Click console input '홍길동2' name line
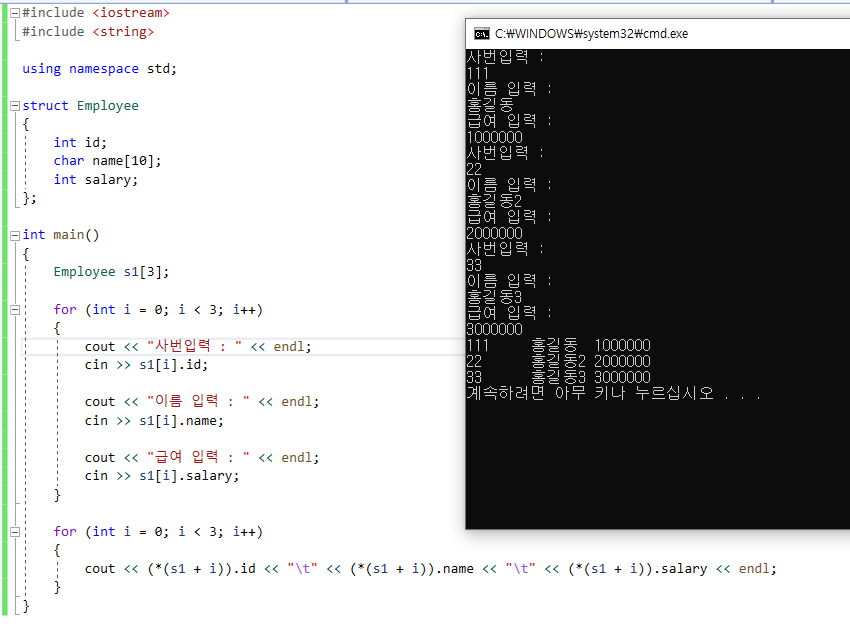Viewport: 850px width, 628px height. pos(494,201)
